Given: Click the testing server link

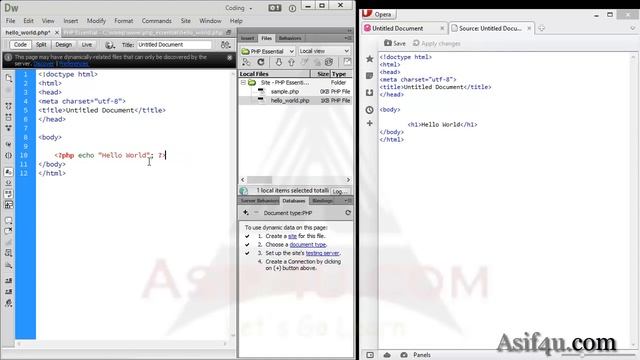Looking at the screenshot, I should coord(322,253).
